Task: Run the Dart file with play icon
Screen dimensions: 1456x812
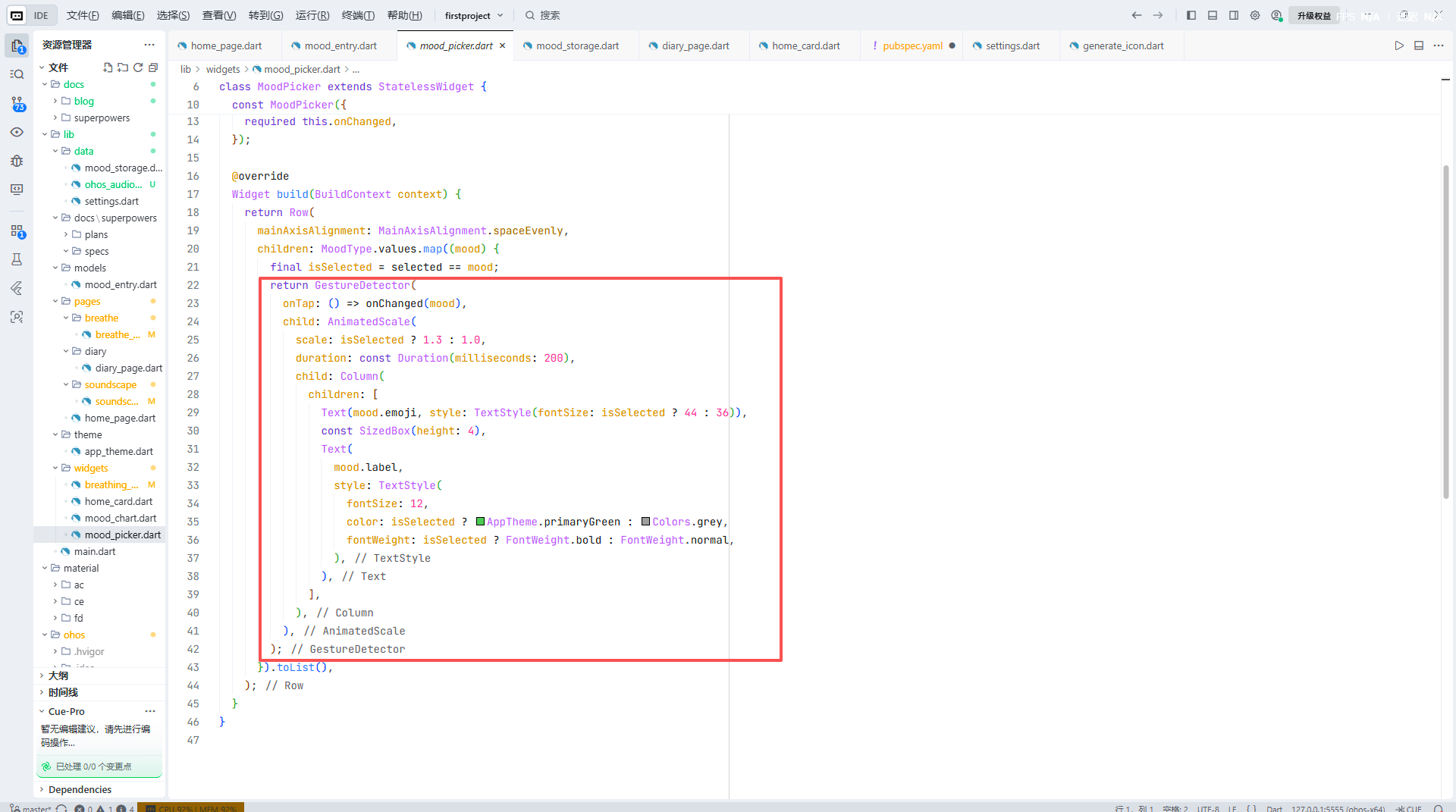Action: click(x=1398, y=45)
